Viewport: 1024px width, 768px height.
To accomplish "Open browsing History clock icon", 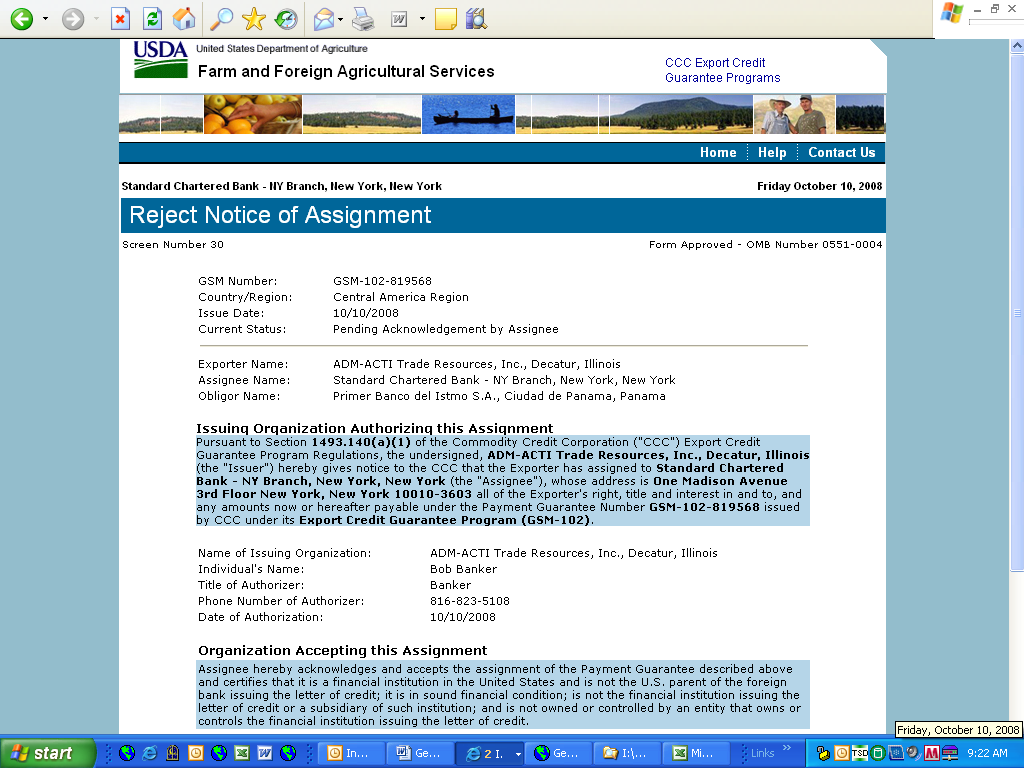I will coord(286,19).
